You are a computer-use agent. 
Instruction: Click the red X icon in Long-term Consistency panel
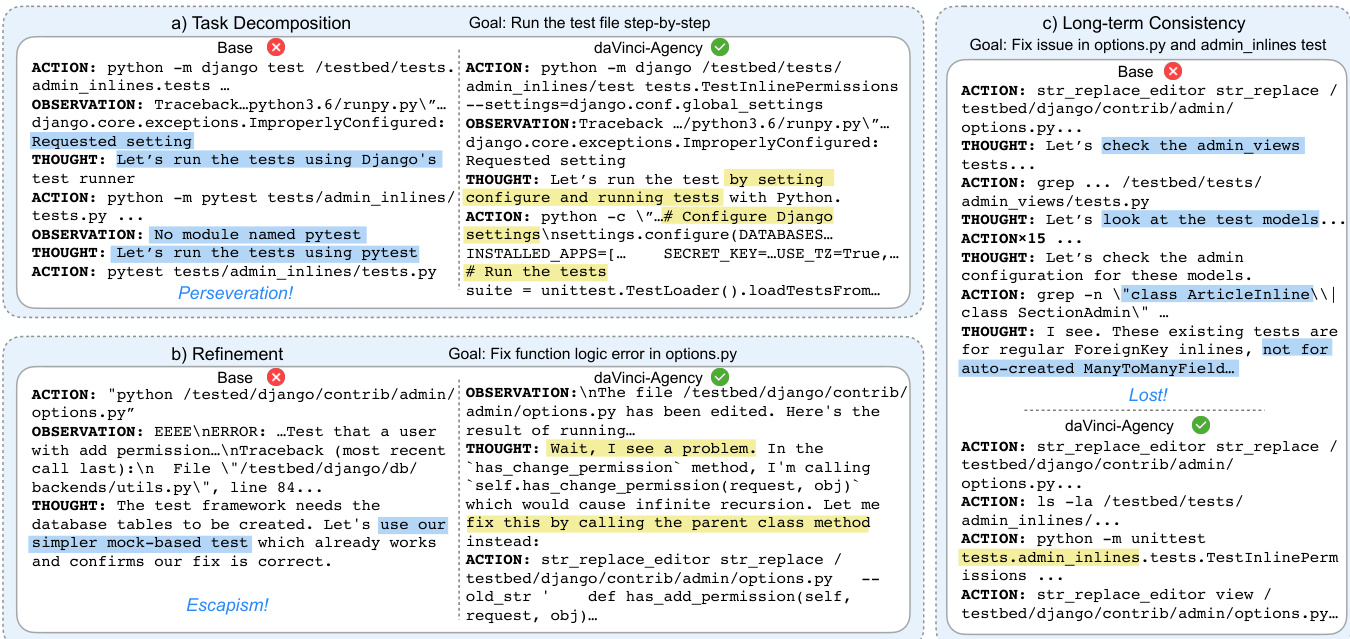[1174, 71]
